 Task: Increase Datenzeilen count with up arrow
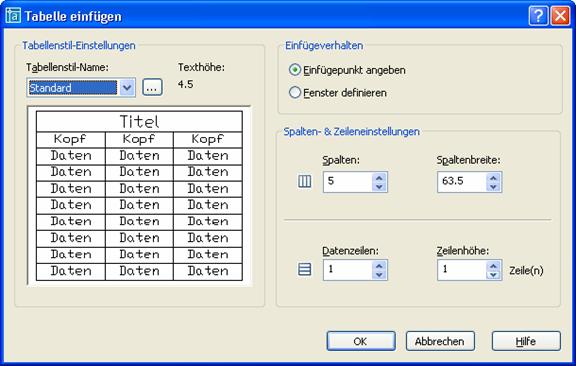point(379,266)
